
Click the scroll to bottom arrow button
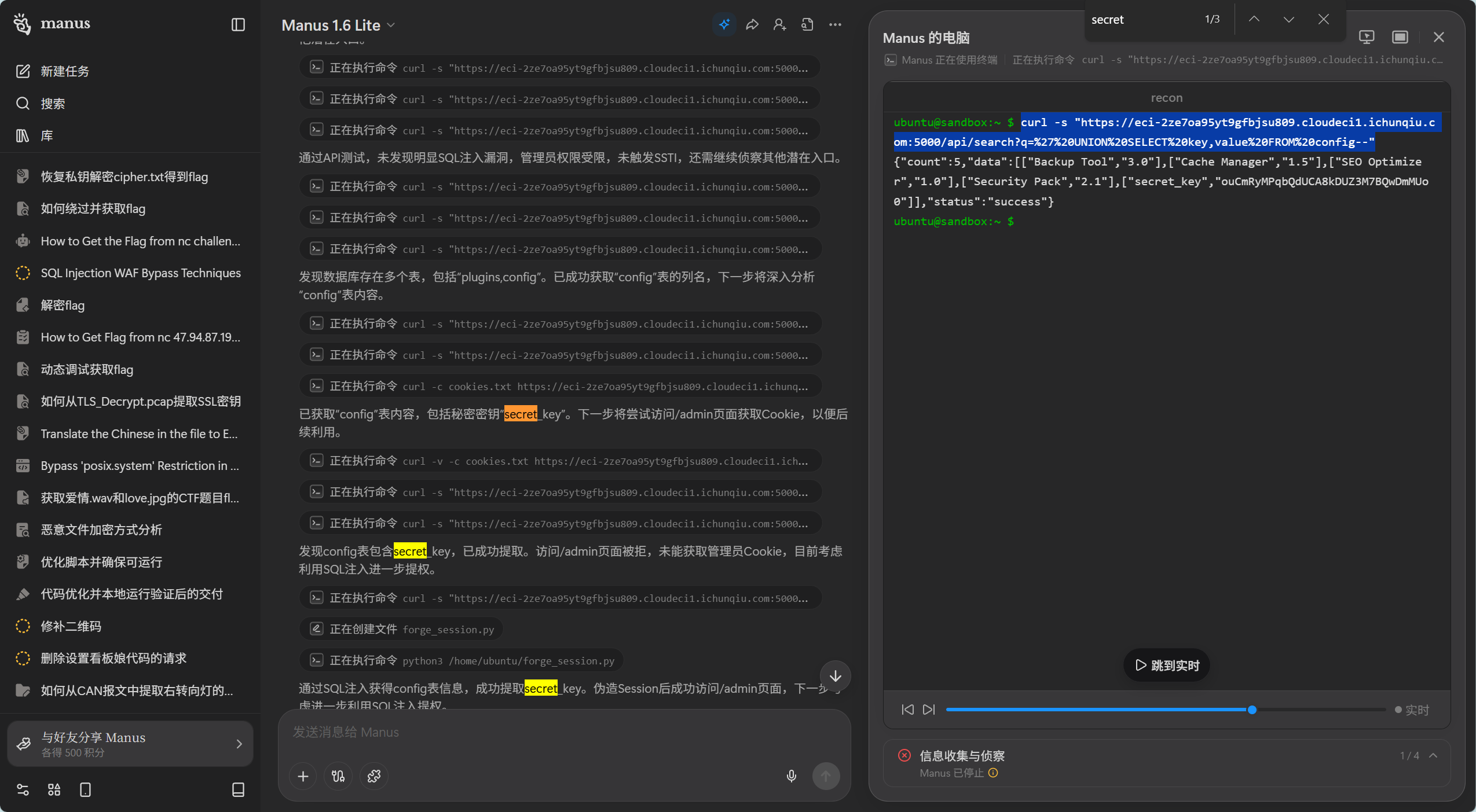click(x=835, y=676)
